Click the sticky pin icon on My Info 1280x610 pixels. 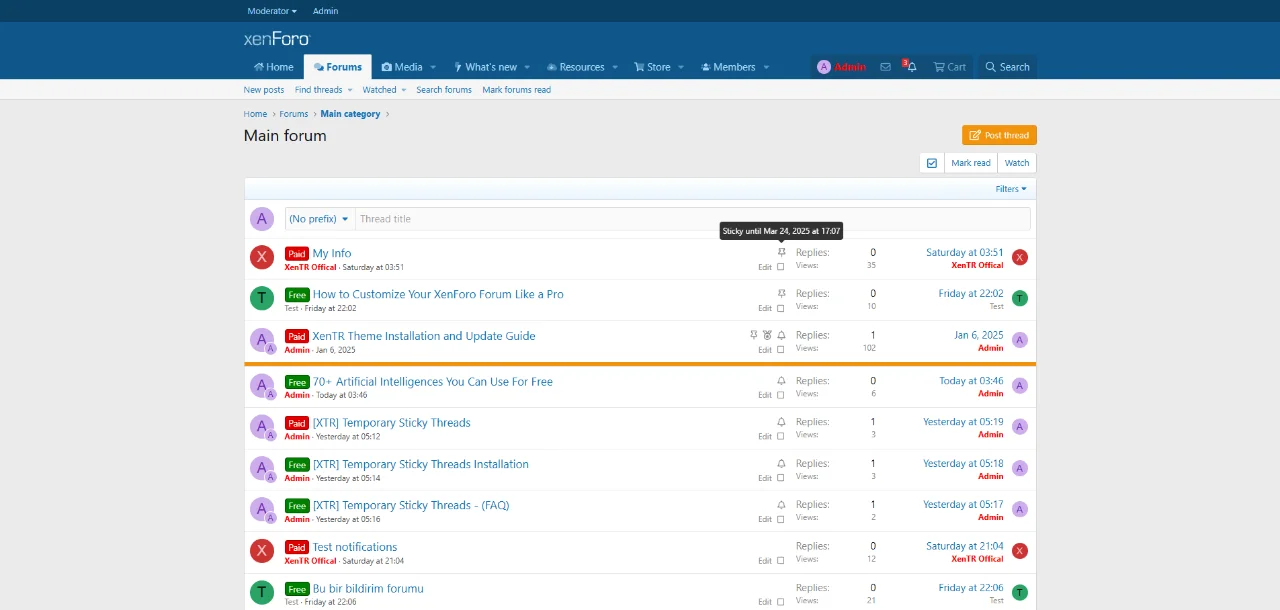(781, 253)
